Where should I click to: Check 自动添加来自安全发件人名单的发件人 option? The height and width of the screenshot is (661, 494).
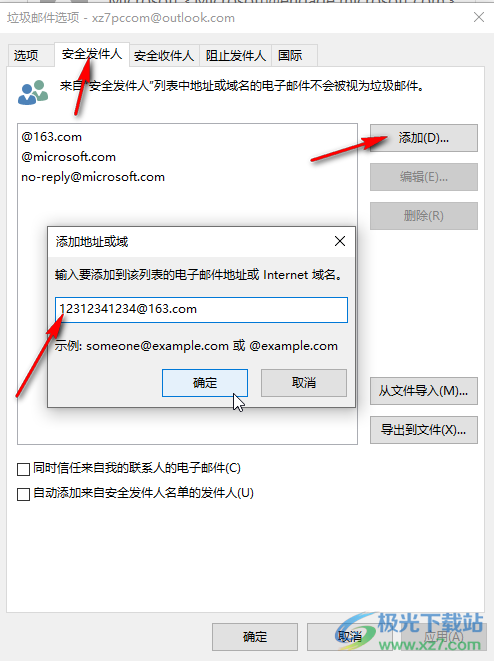coord(23,494)
